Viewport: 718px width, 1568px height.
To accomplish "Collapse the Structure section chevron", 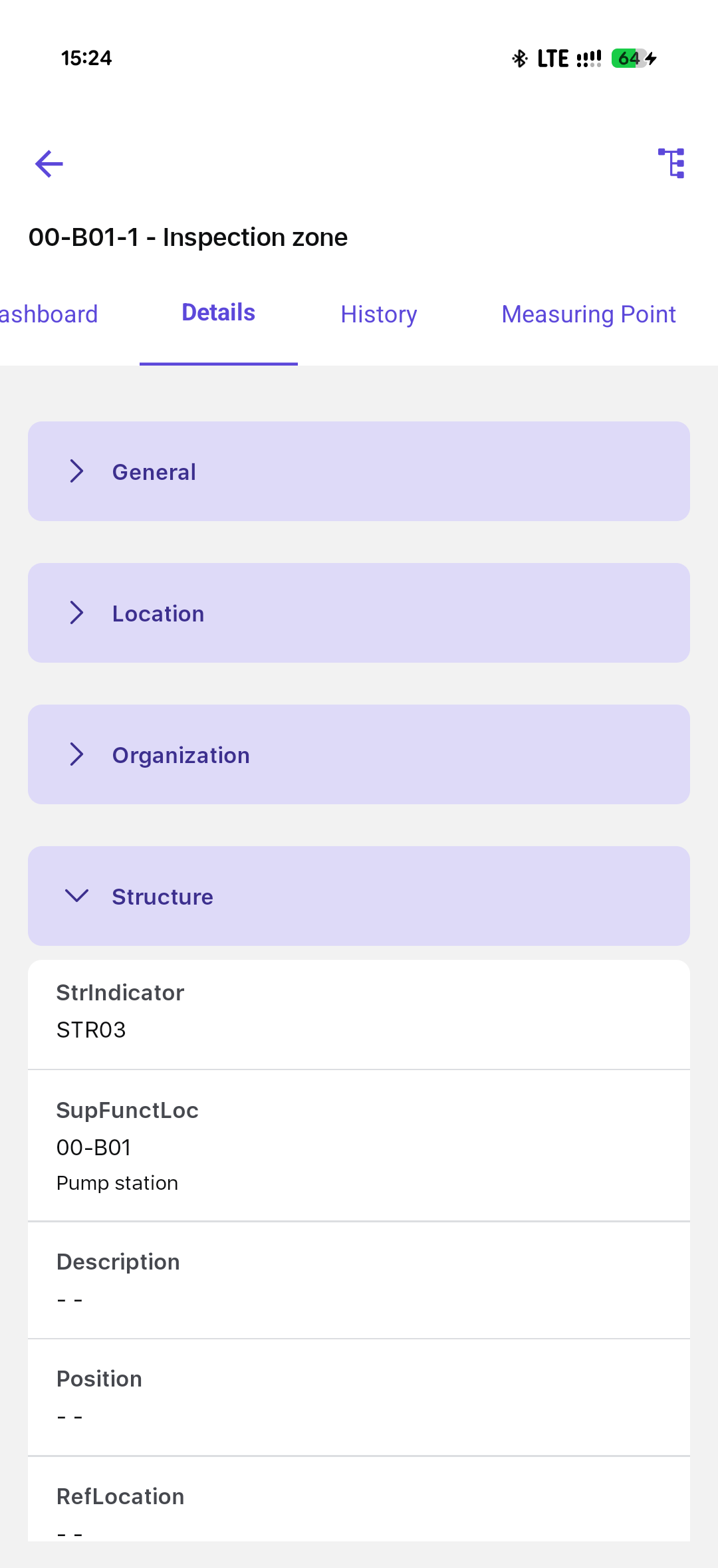I will [77, 896].
